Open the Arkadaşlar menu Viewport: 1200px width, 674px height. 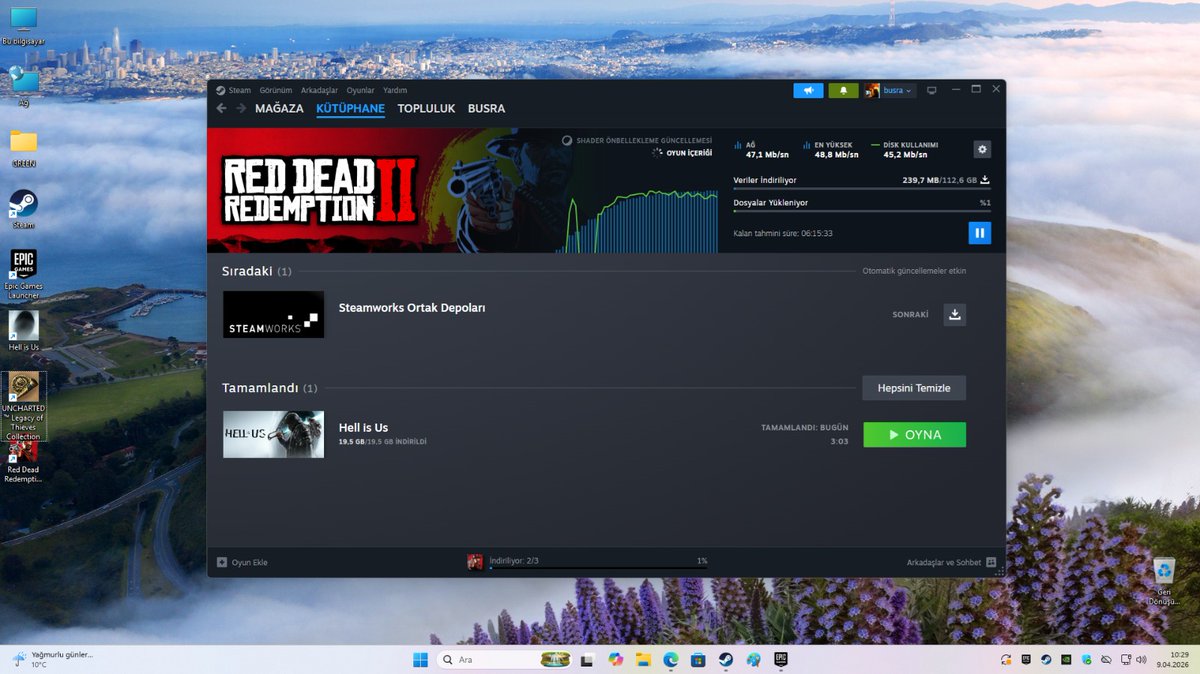point(319,90)
